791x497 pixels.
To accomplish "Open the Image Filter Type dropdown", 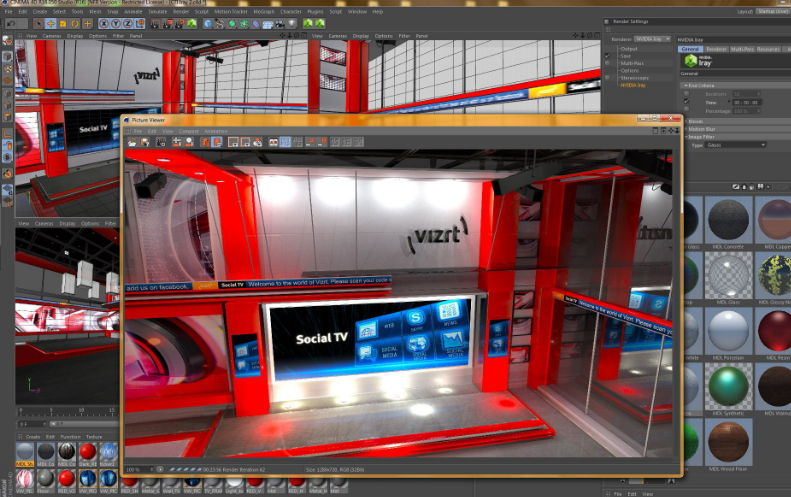I will pos(736,145).
